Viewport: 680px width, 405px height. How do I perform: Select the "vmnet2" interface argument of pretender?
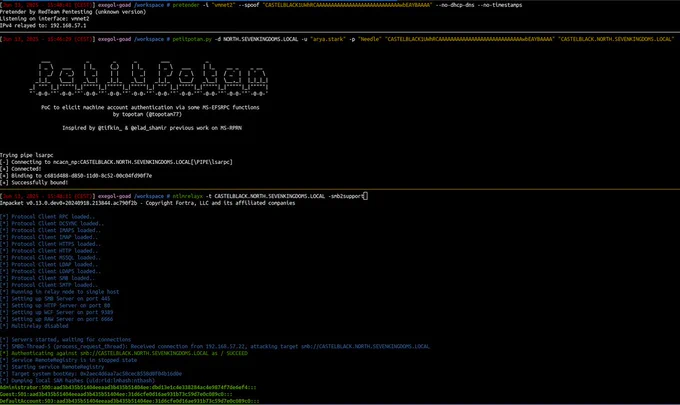click(x=222, y=5)
